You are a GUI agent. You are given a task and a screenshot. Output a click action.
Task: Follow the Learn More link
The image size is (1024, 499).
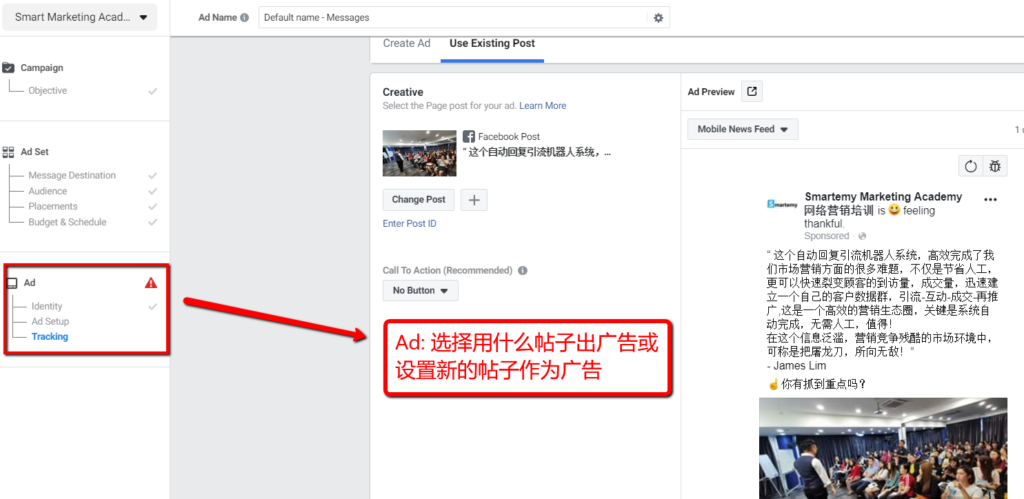pyautogui.click(x=543, y=106)
